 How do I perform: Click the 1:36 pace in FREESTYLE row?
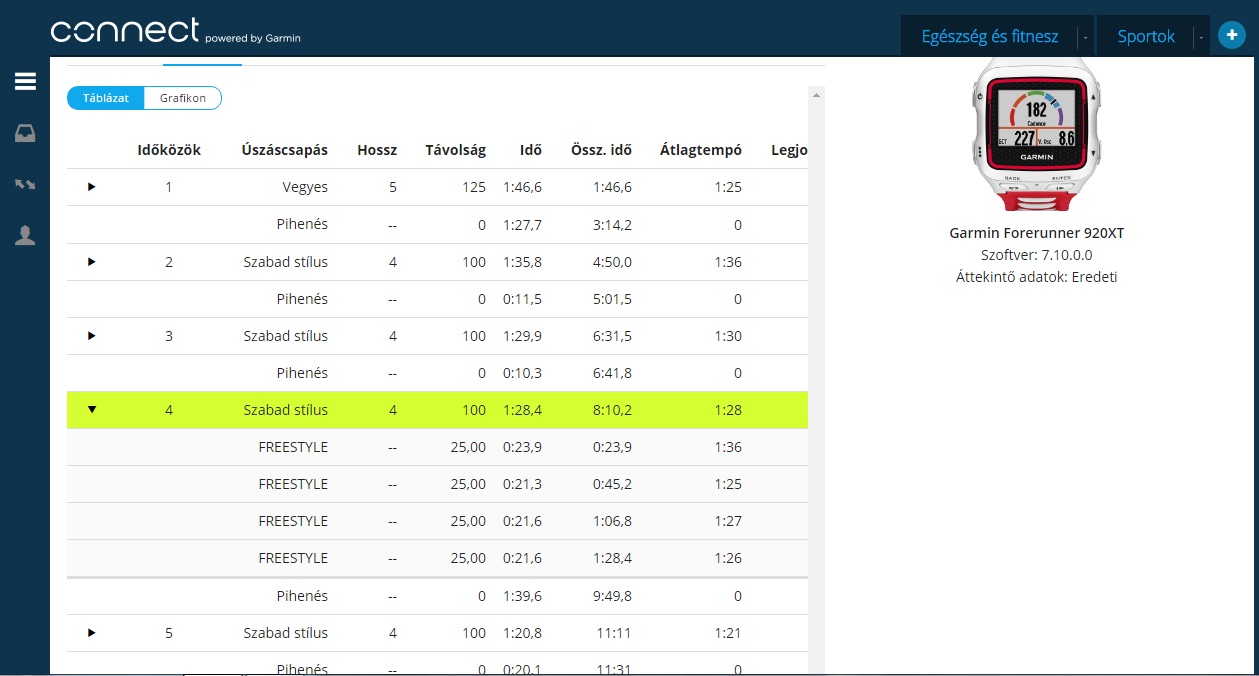point(729,447)
